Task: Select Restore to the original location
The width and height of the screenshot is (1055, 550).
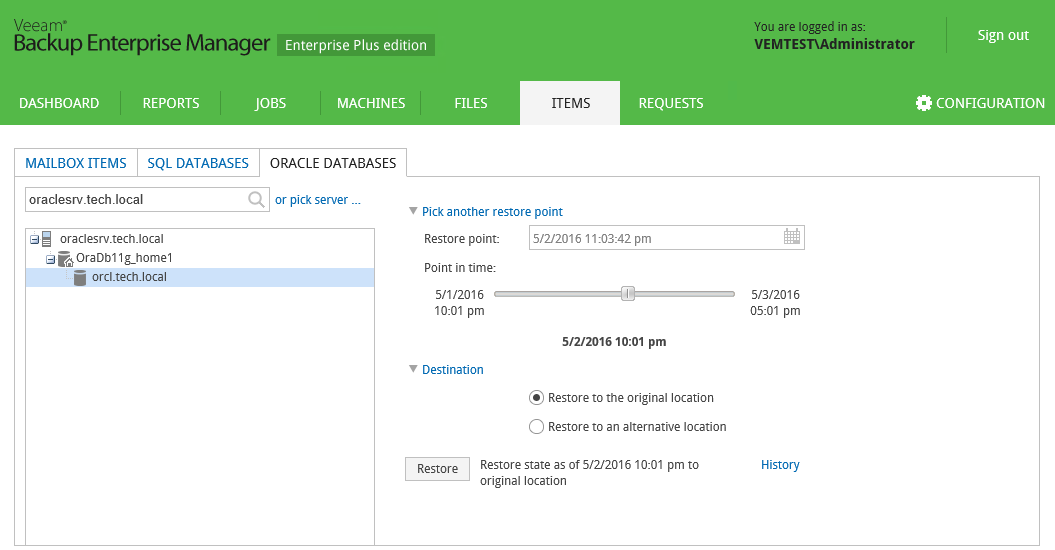Action: [536, 398]
